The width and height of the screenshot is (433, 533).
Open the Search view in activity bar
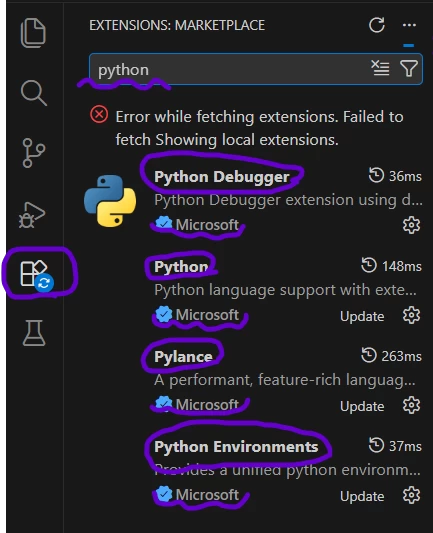coord(34,93)
